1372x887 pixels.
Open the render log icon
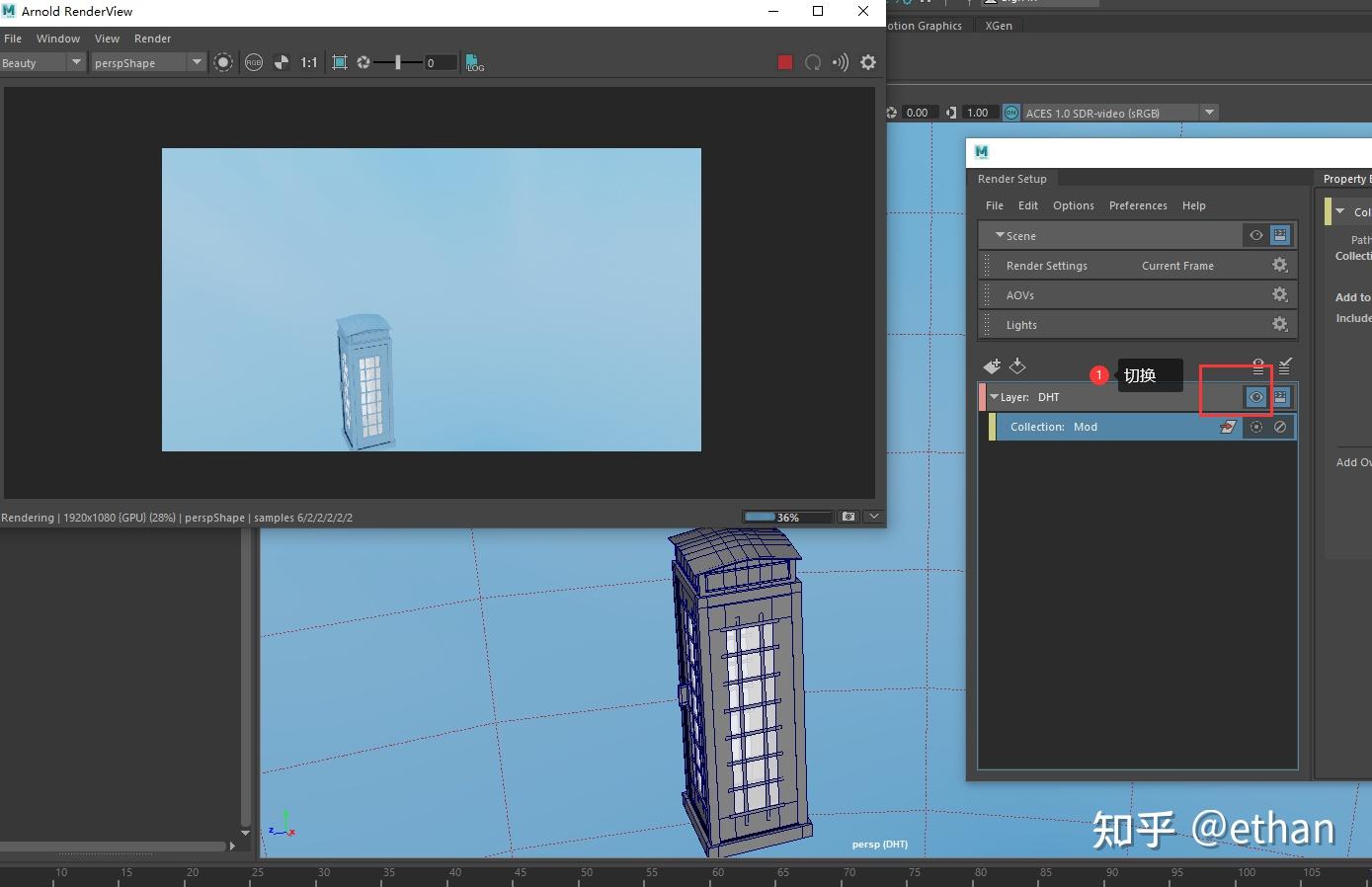pos(474,63)
